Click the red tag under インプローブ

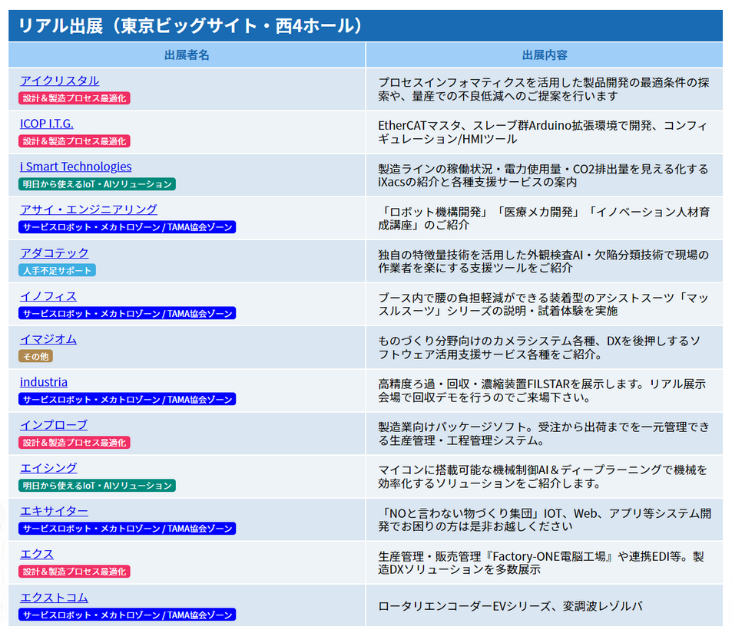[x=74, y=443]
